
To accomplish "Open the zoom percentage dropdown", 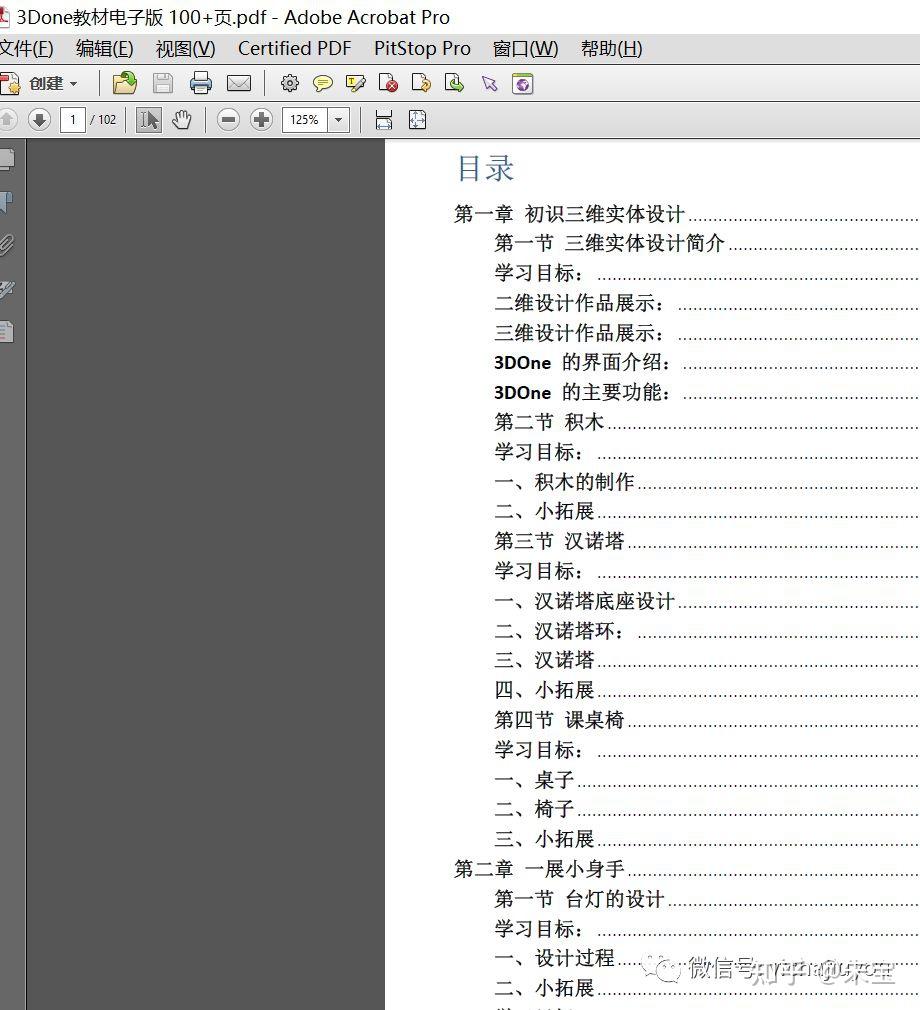I will [x=338, y=119].
